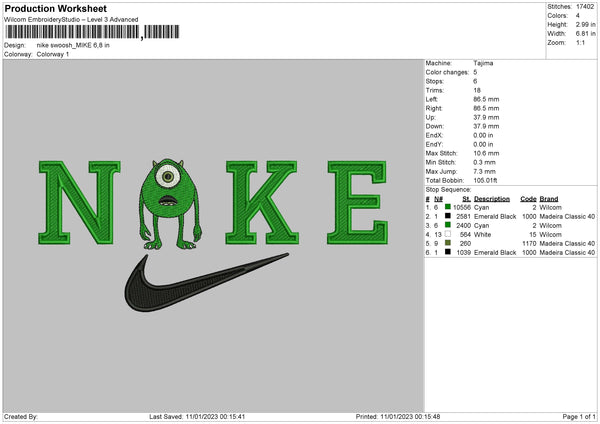Click the 'Colorway 1' value
This screenshot has height=424, width=600.
point(53,54)
